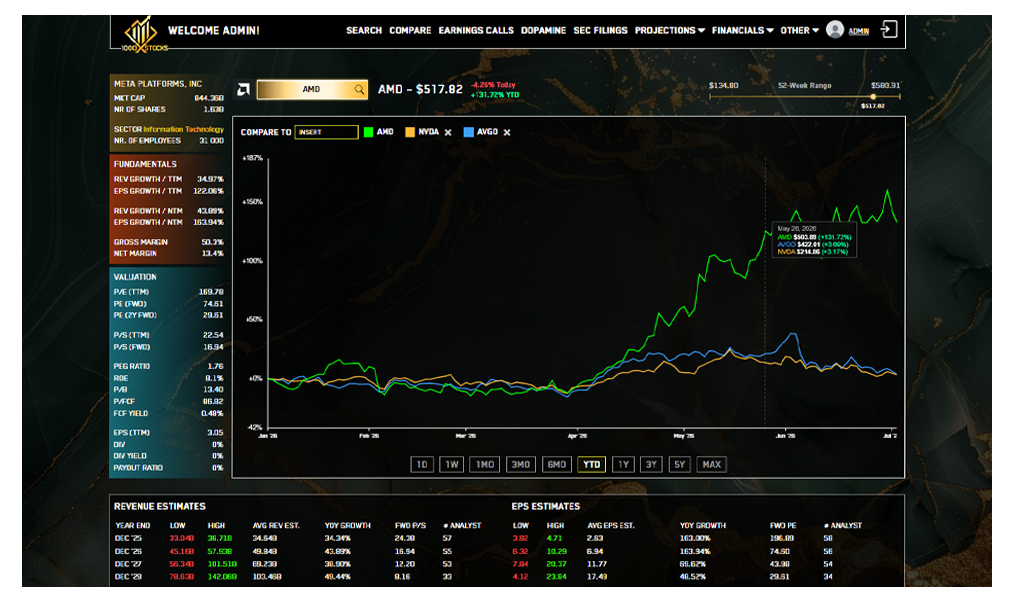Image resolution: width=1012 pixels, height=600 pixels.
Task: Open the Search page
Action: pos(364,30)
